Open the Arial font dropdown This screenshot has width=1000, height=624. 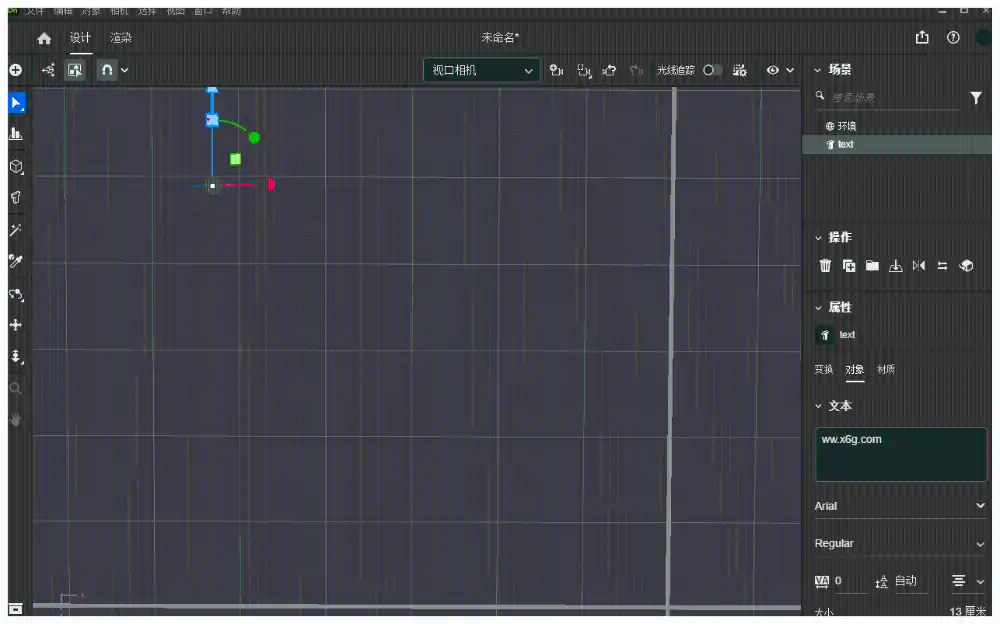[x=899, y=506]
